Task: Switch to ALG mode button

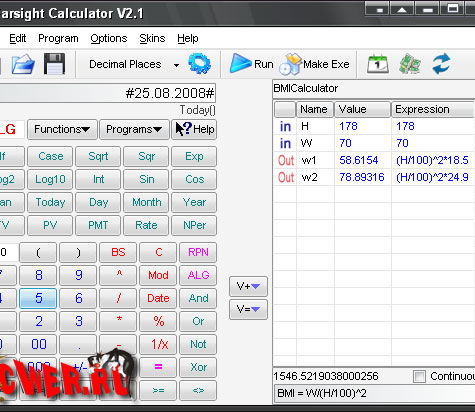Action: [198, 275]
